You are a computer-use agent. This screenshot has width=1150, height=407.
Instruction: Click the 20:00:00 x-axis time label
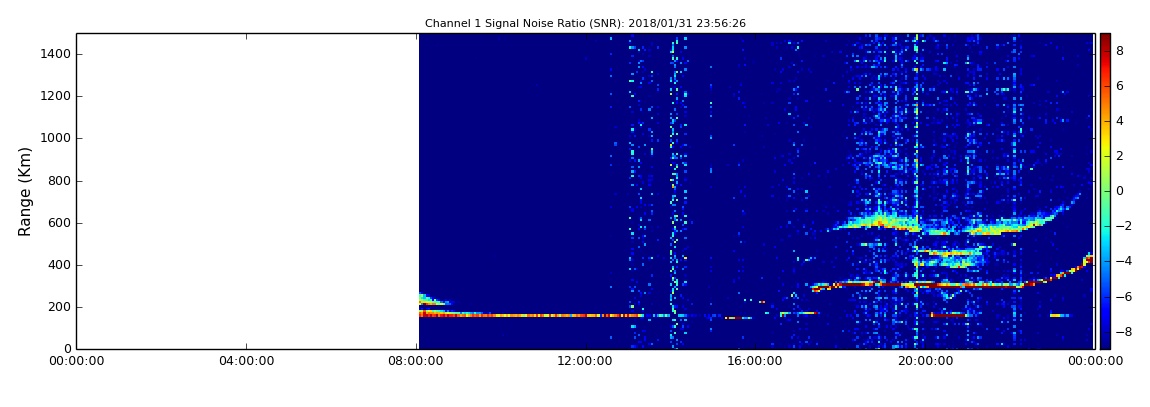926,361
